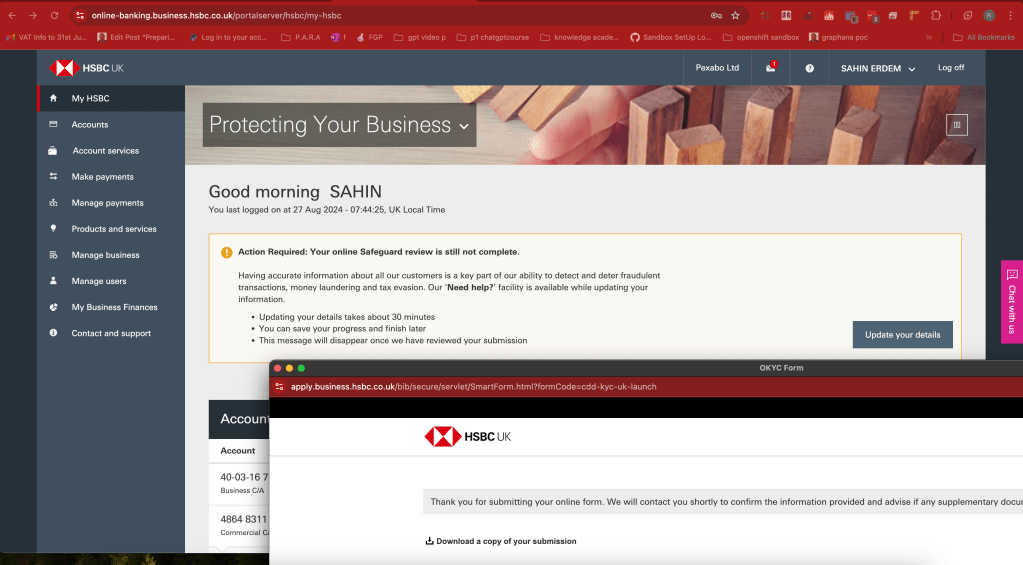Open All Bookmarks folder
This screenshot has width=1023, height=565.
(x=983, y=37)
